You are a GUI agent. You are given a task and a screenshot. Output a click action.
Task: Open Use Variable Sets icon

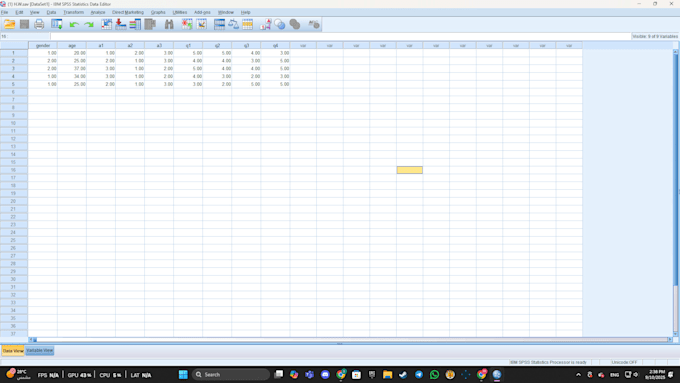280,24
